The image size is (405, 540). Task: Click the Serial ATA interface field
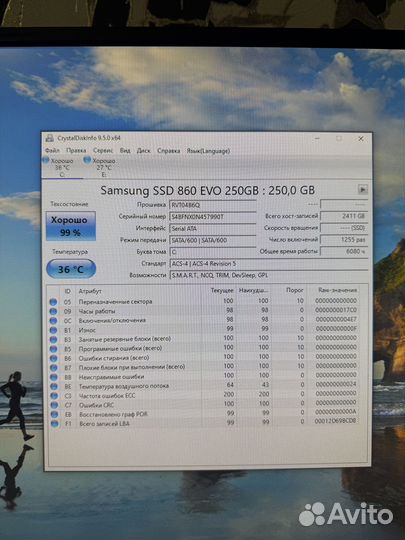click(212, 229)
